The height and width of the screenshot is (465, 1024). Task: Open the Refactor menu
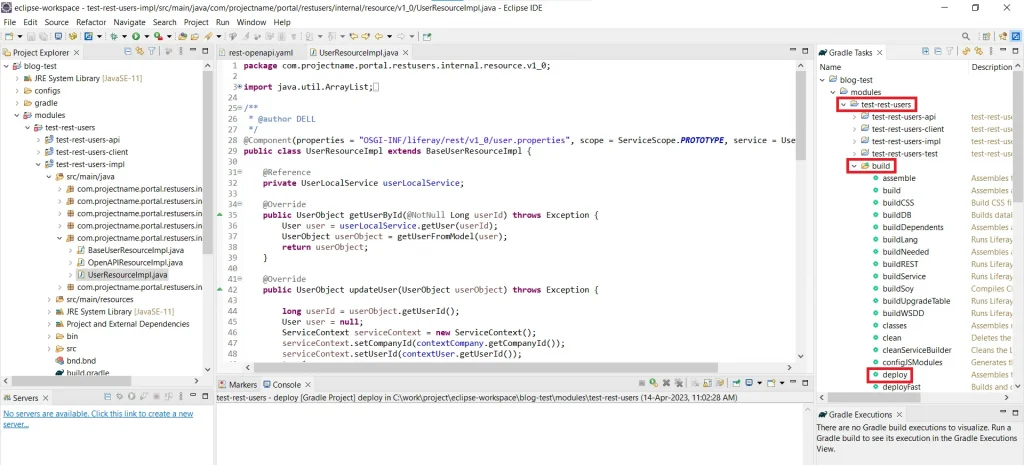91,22
